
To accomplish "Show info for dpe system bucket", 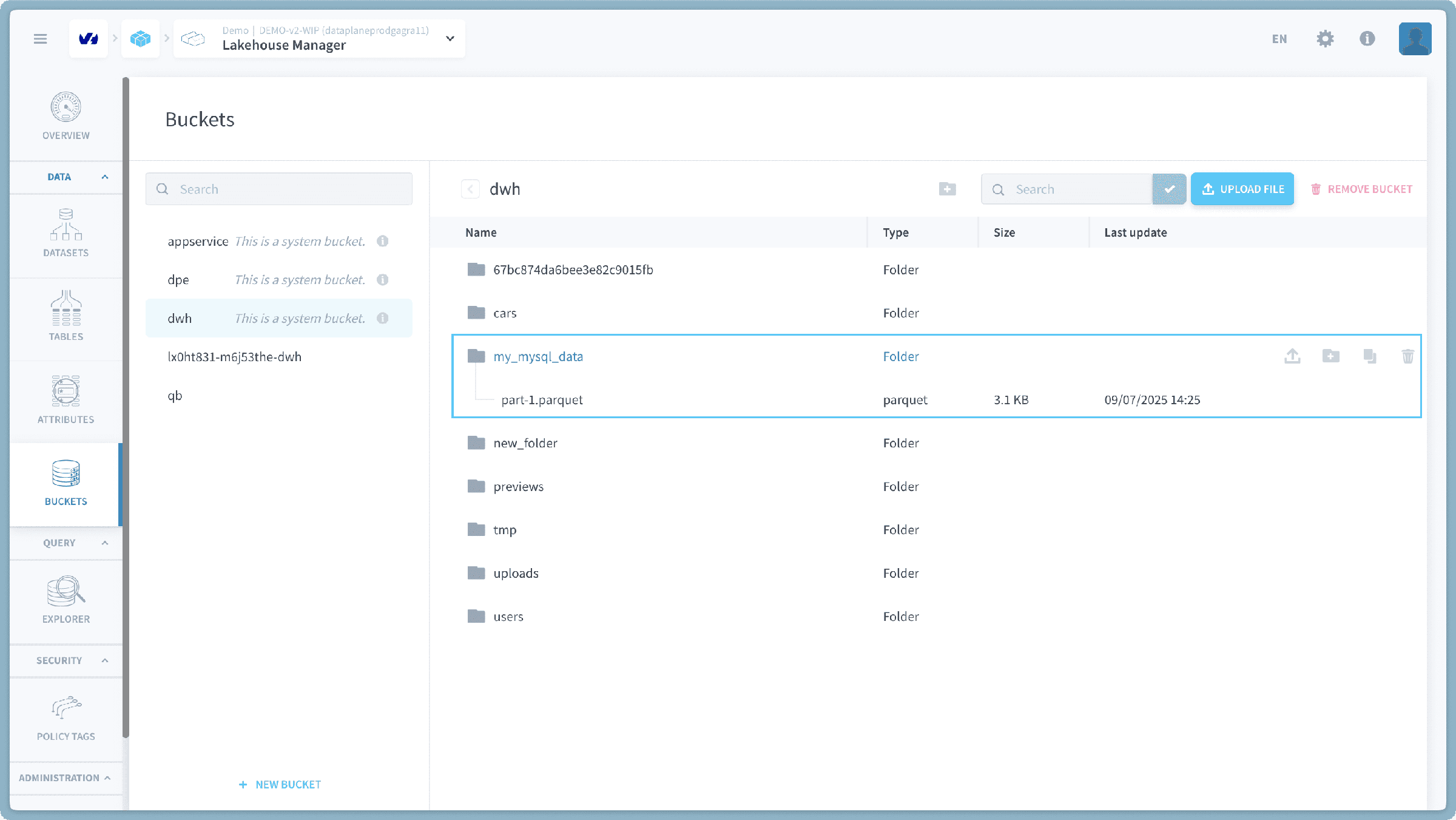I will coord(383,280).
